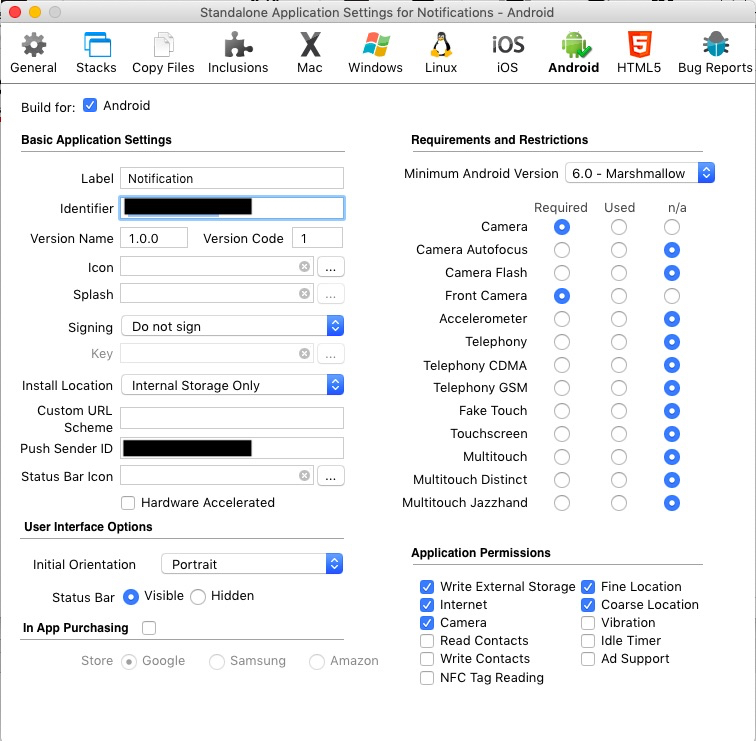Click the browse button for Icon
The image size is (756, 741).
tap(331, 267)
